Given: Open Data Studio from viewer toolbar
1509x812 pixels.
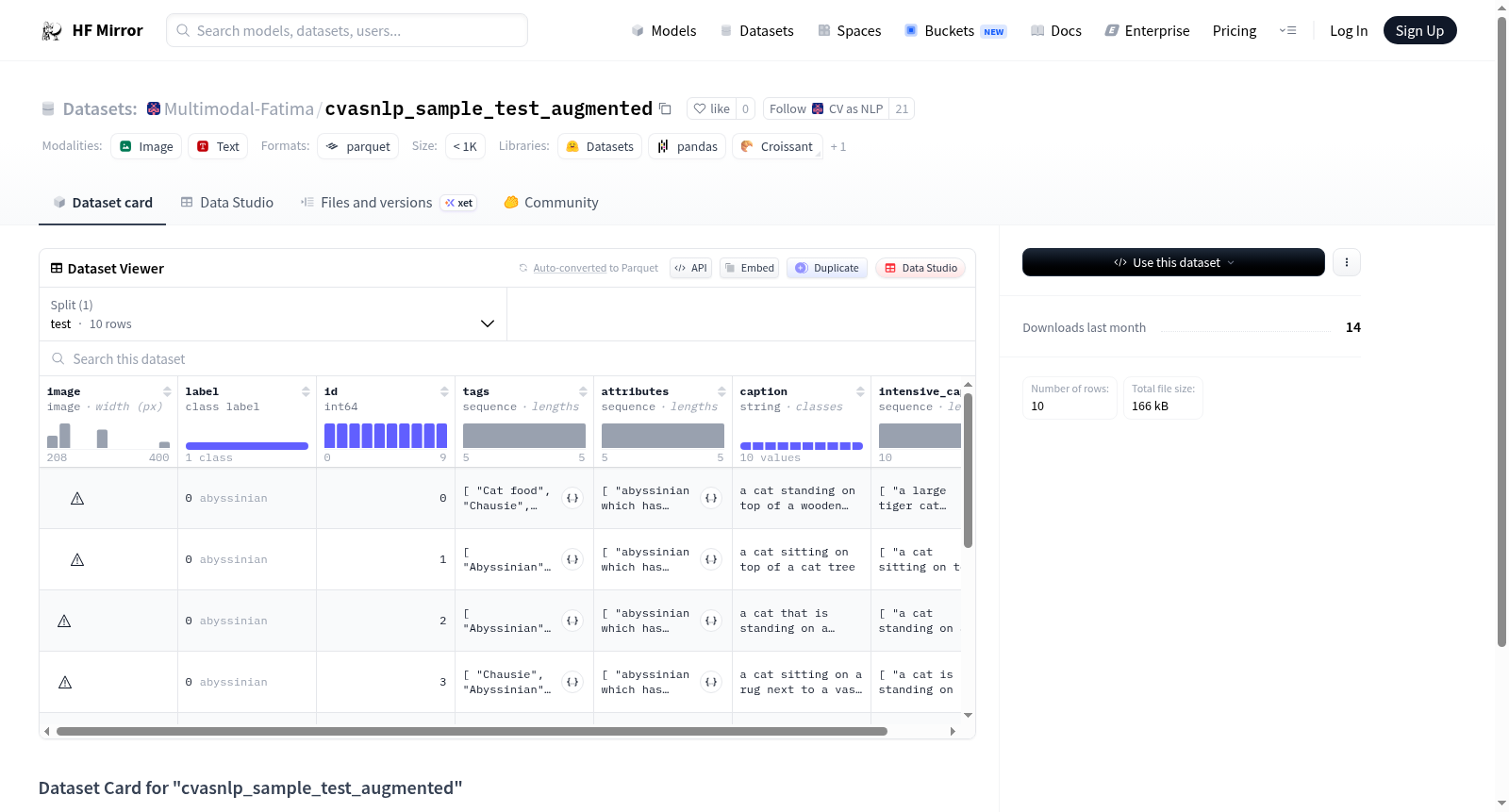Looking at the screenshot, I should (920, 268).
